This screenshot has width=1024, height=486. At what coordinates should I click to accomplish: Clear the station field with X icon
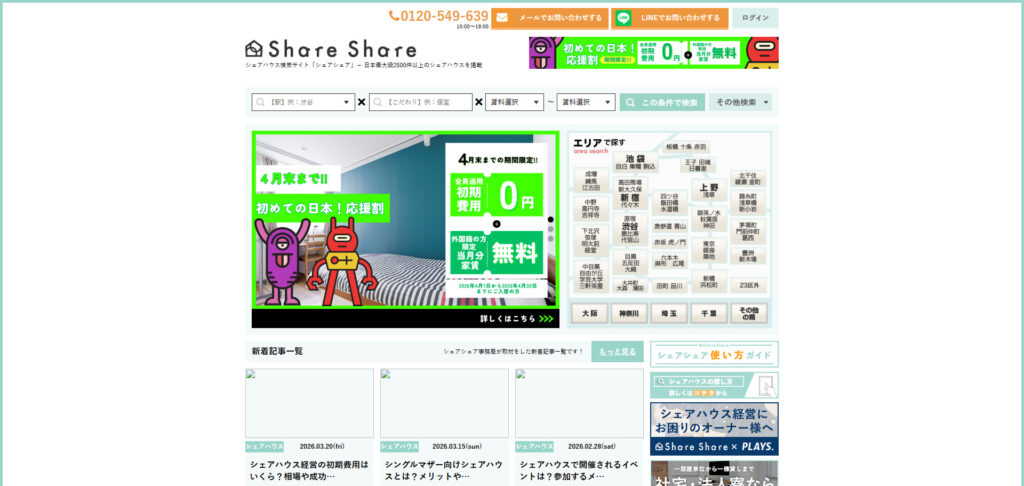[361, 102]
